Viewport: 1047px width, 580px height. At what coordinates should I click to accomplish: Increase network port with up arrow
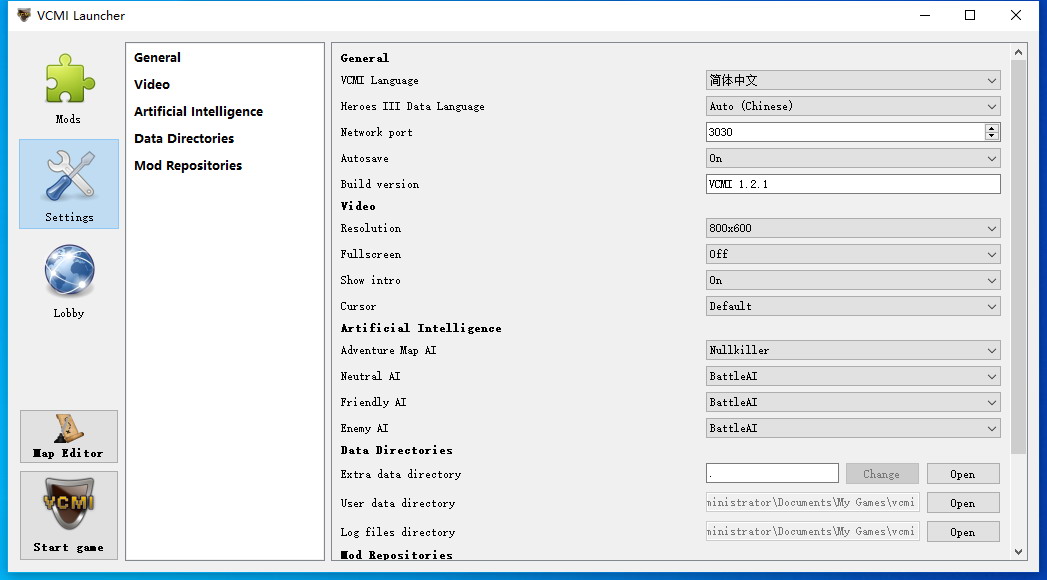pyautogui.click(x=992, y=128)
